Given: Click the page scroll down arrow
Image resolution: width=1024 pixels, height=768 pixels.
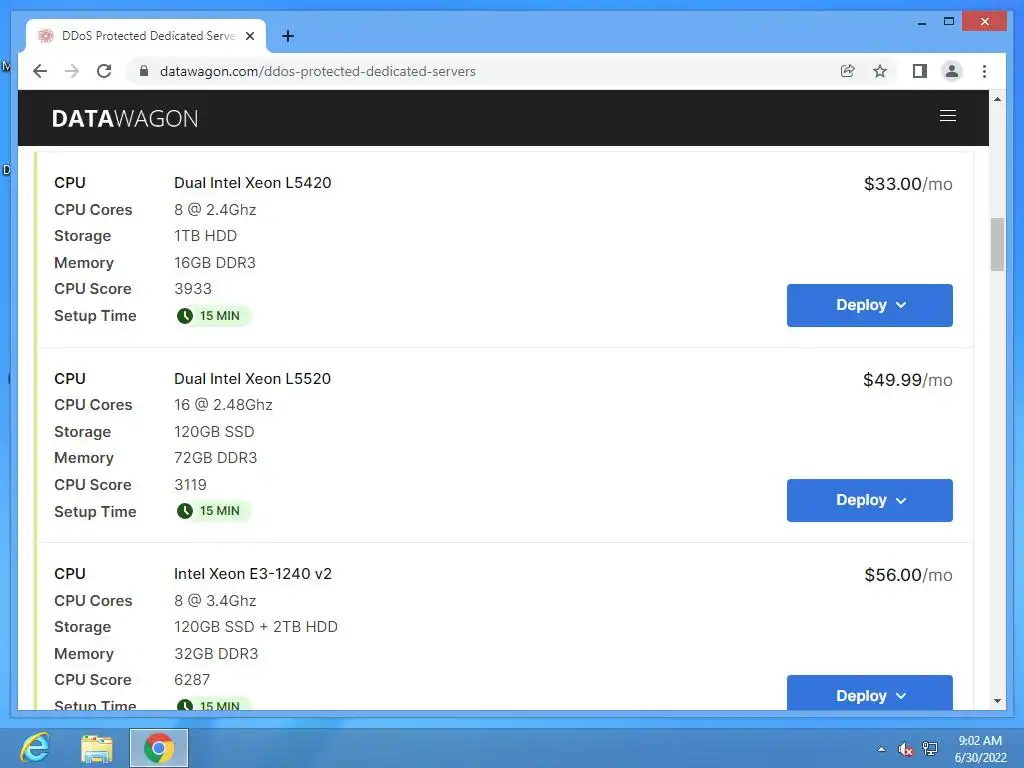Looking at the screenshot, I should 997,701.
